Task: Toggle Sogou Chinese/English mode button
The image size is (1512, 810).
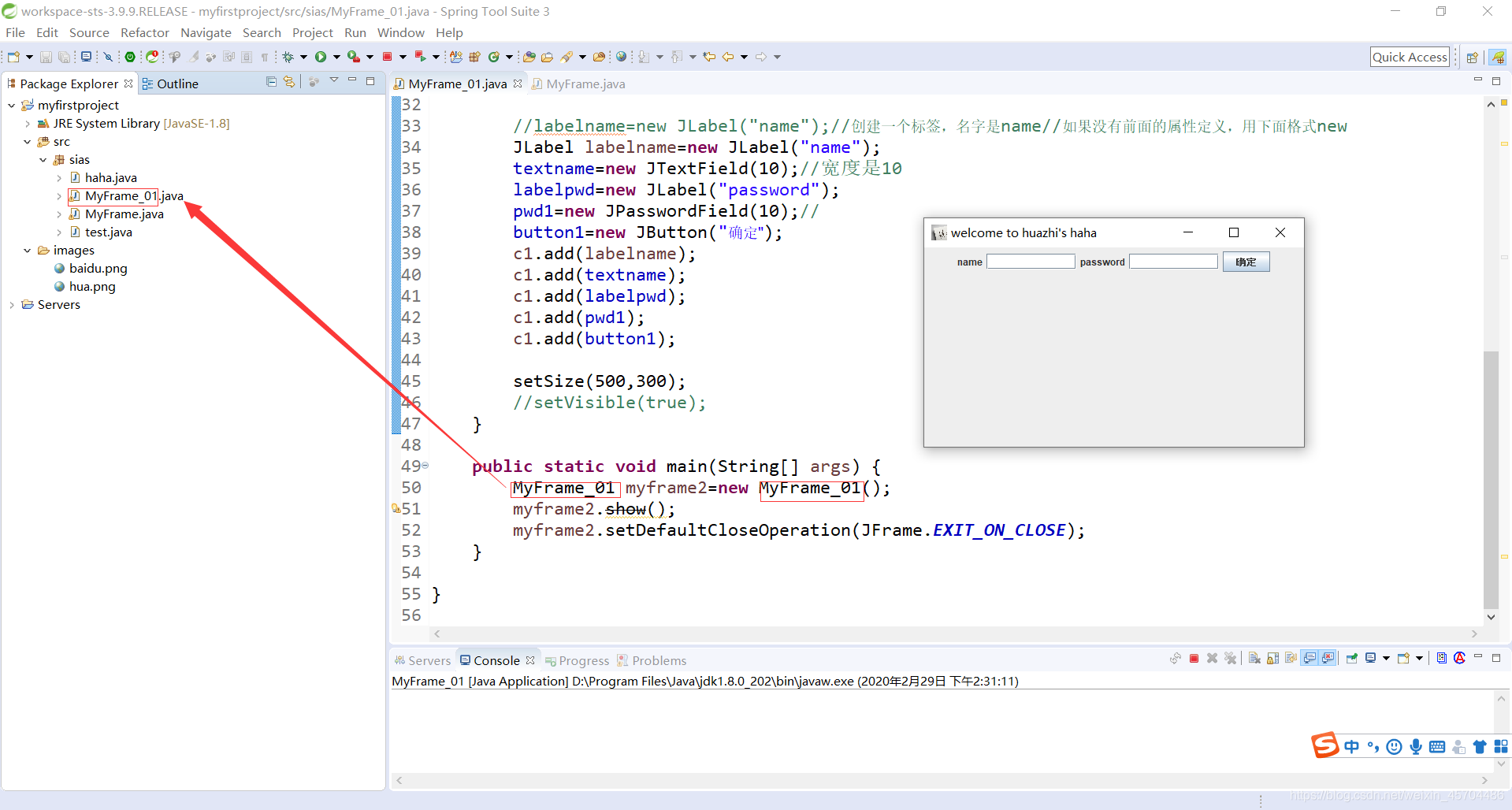Action: coord(1351,746)
